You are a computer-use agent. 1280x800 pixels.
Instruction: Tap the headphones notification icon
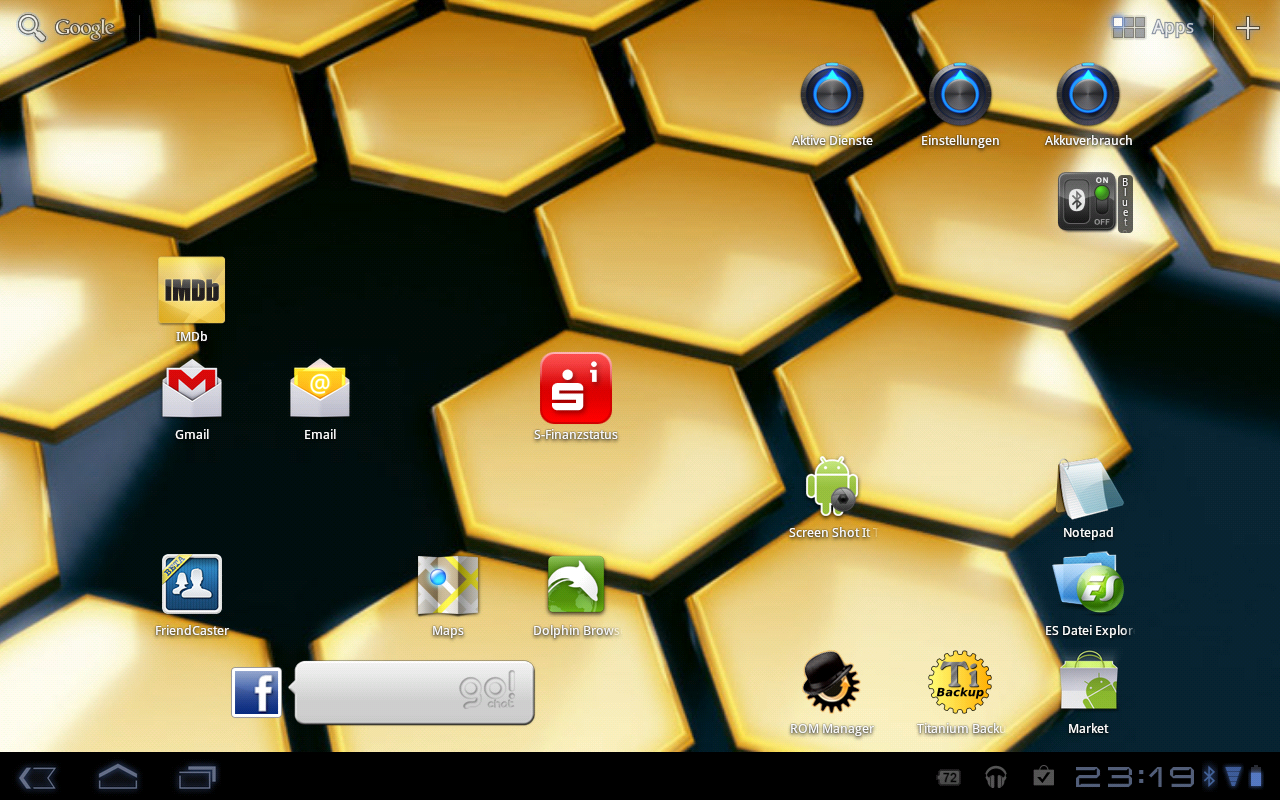[996, 776]
